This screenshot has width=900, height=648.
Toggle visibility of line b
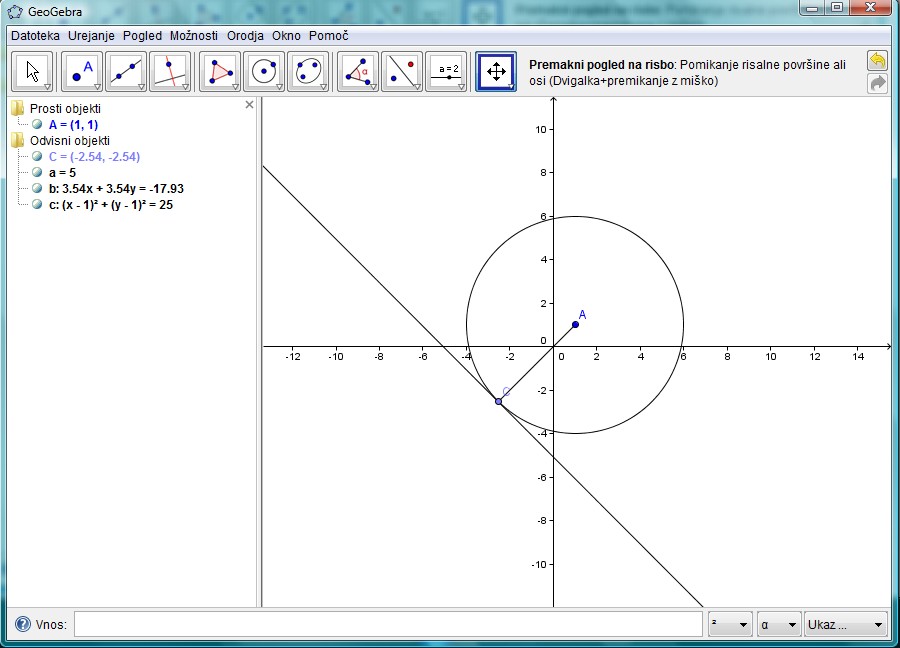coord(37,188)
